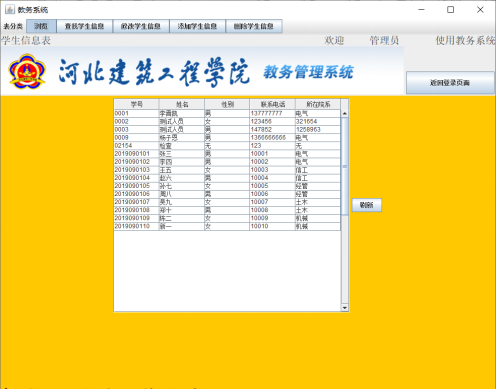
Task: Open the 添加学生信息 function
Action: pos(197,26)
